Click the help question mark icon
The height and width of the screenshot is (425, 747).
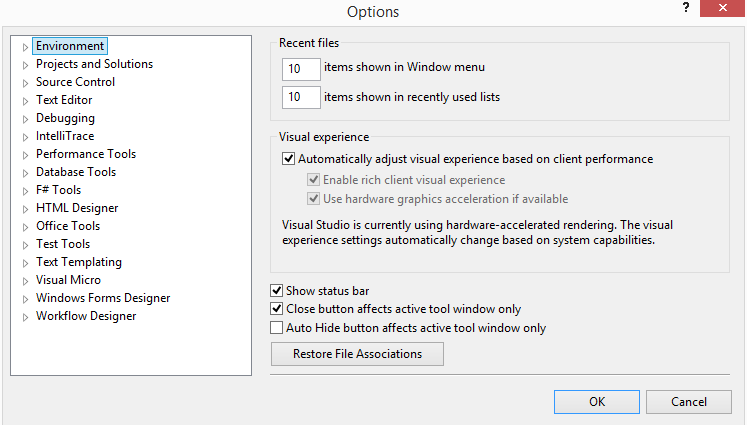(x=686, y=8)
